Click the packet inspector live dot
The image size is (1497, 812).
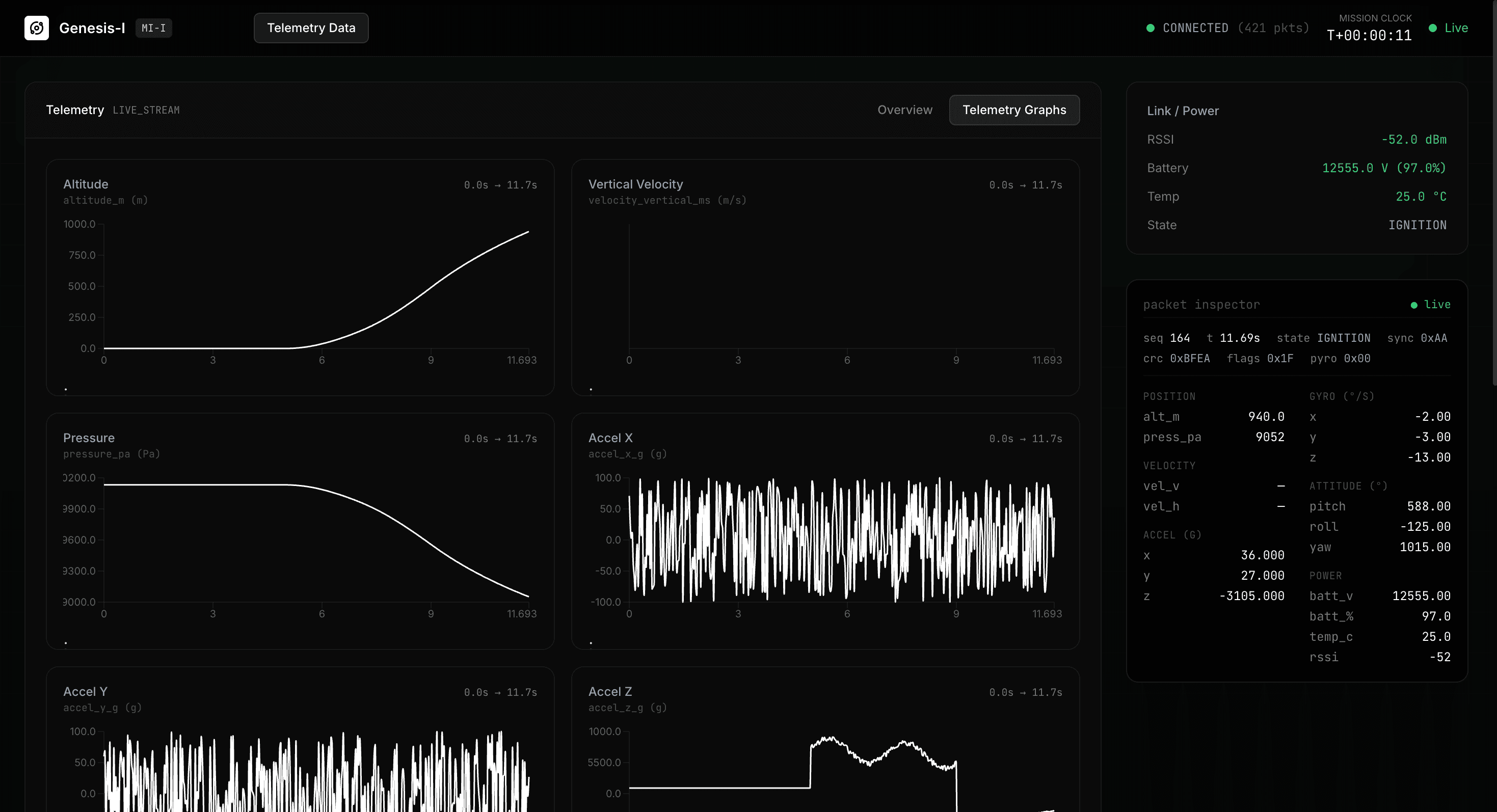(1414, 305)
